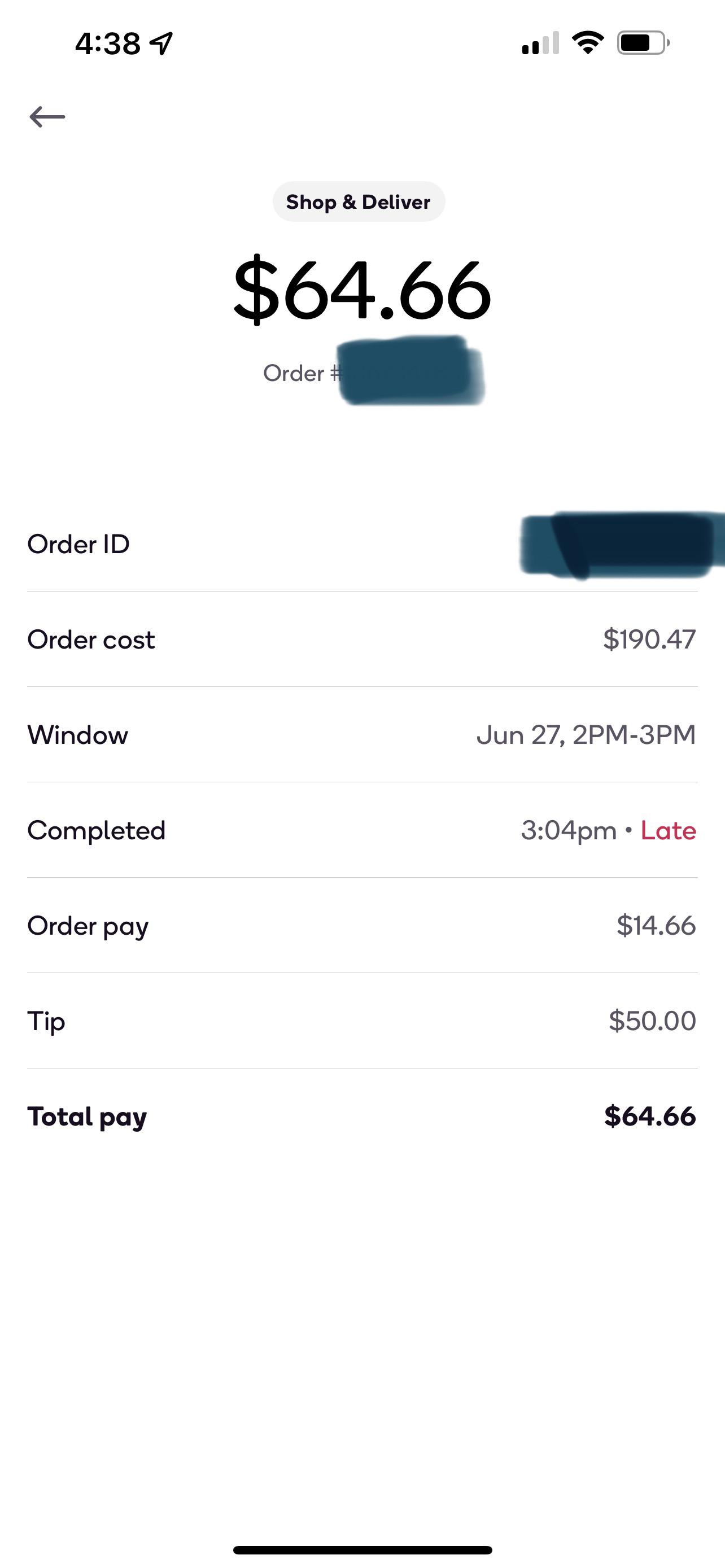This screenshot has width=725, height=1568.
Task: Tap the $14.66 order pay value
Action: click(656, 925)
